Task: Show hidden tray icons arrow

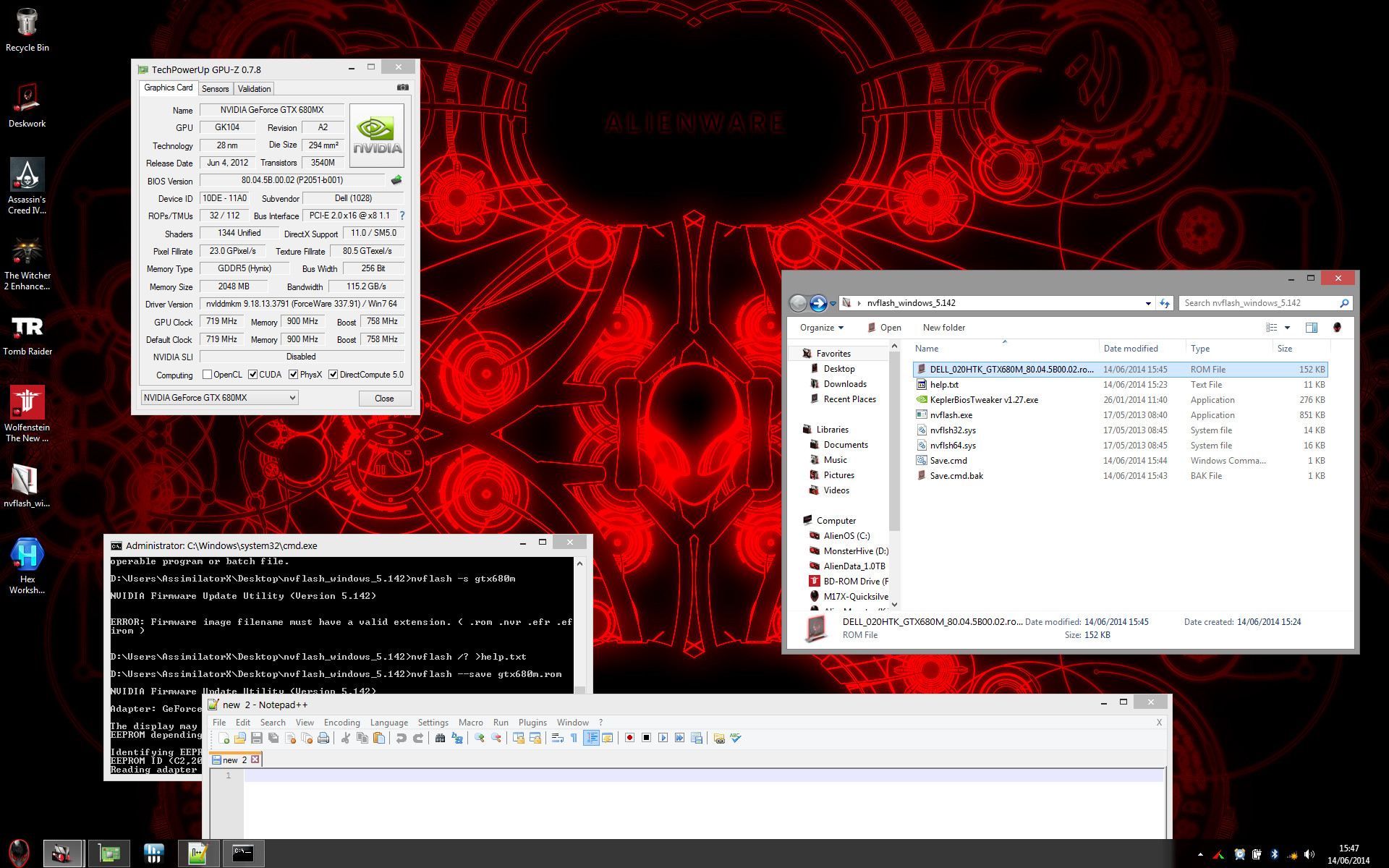Action: pos(1200,854)
